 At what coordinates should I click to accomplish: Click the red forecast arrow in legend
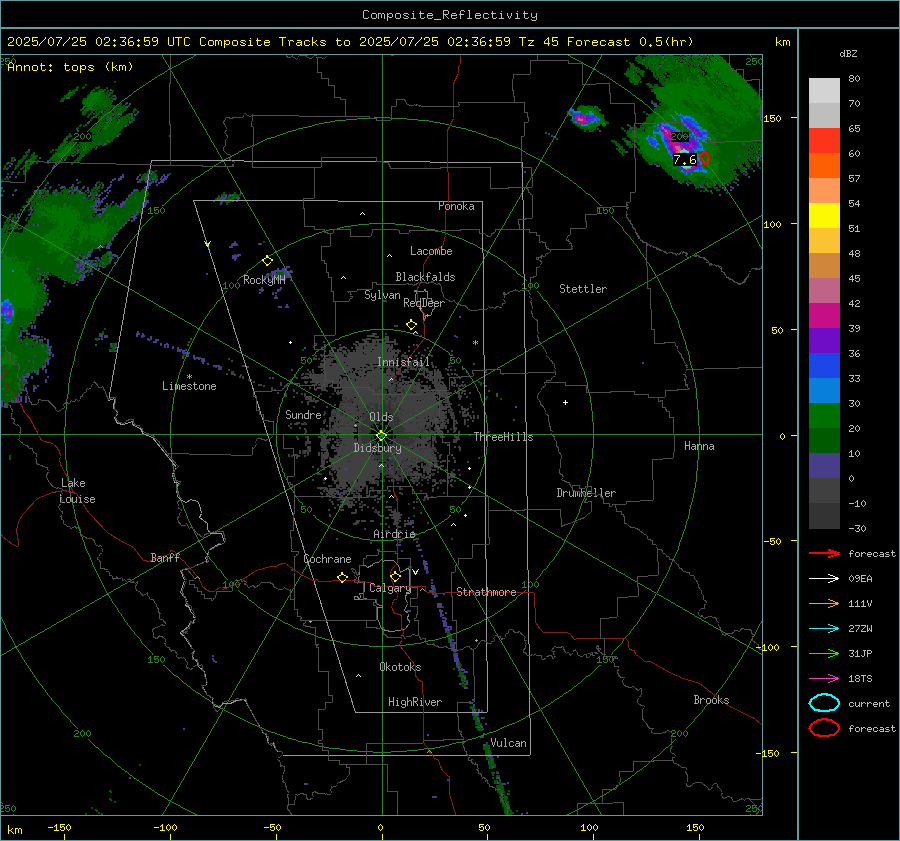[824, 553]
